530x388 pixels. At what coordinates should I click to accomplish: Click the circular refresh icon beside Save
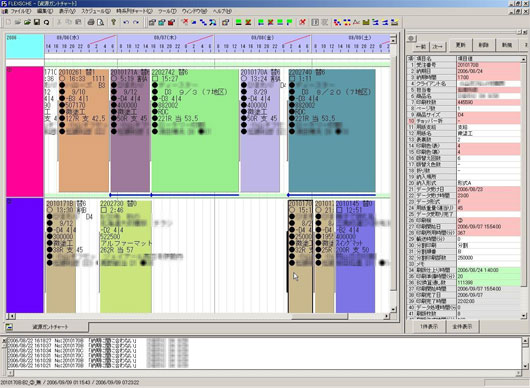[47, 22]
